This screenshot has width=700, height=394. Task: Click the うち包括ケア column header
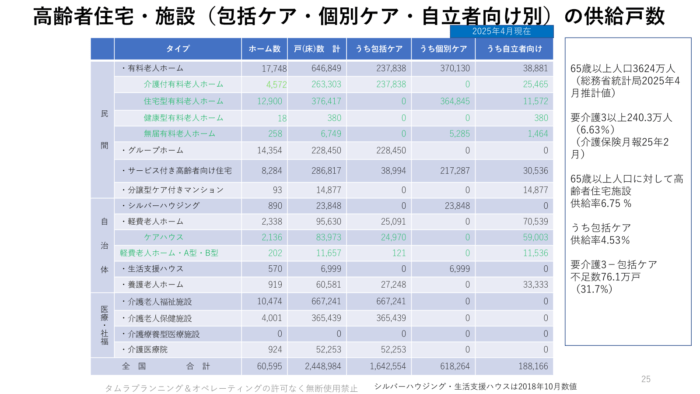tap(379, 49)
